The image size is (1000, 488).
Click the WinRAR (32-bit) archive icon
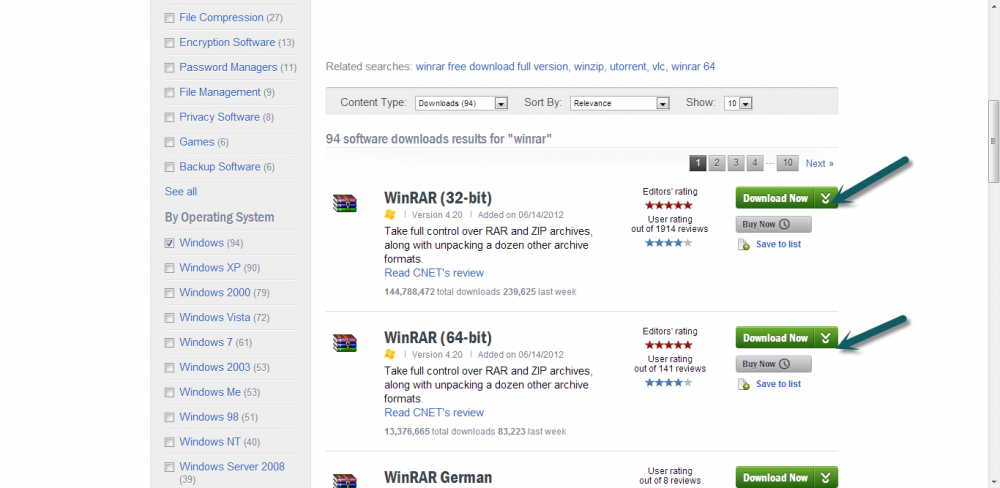344,203
